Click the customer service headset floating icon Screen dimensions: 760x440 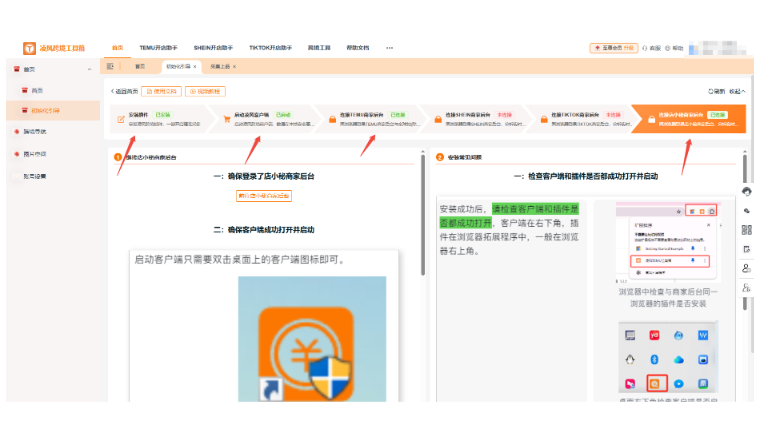746,191
